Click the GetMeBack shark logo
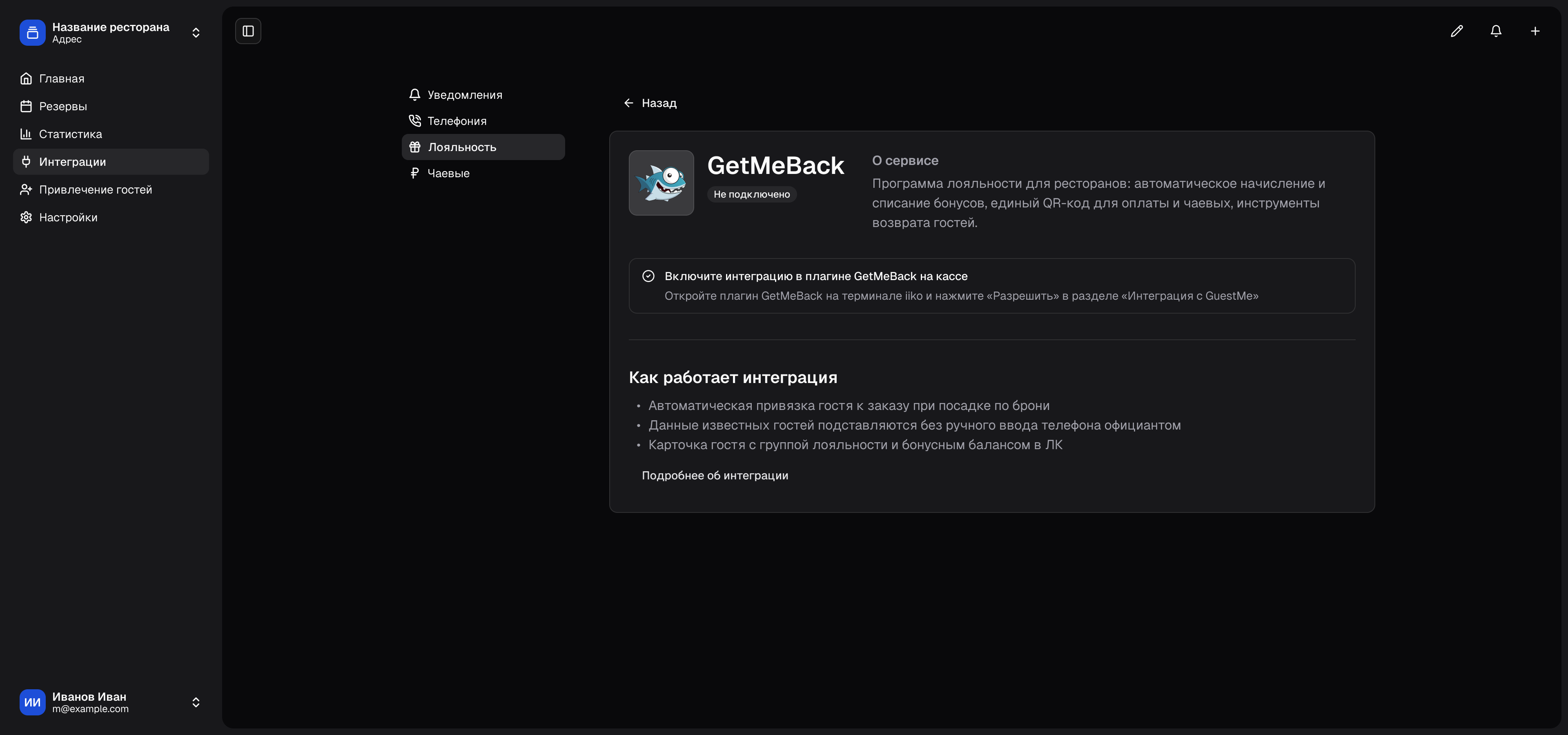 [661, 183]
